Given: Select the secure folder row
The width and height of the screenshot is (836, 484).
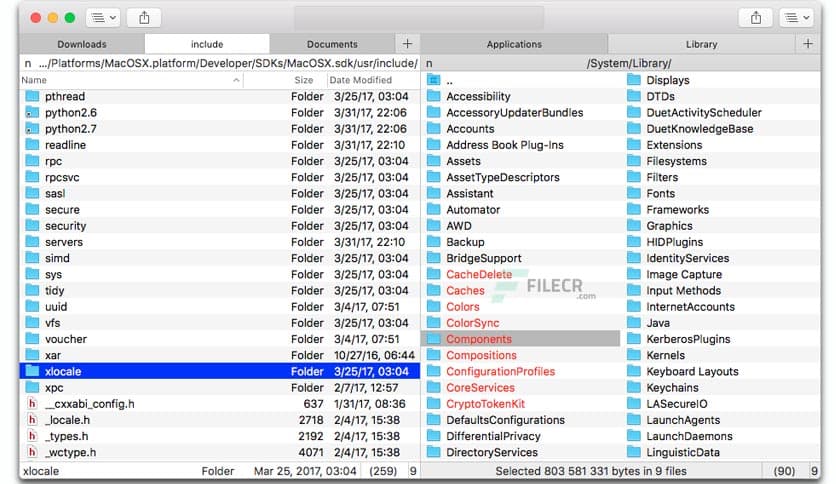Looking at the screenshot, I should (x=220, y=209).
